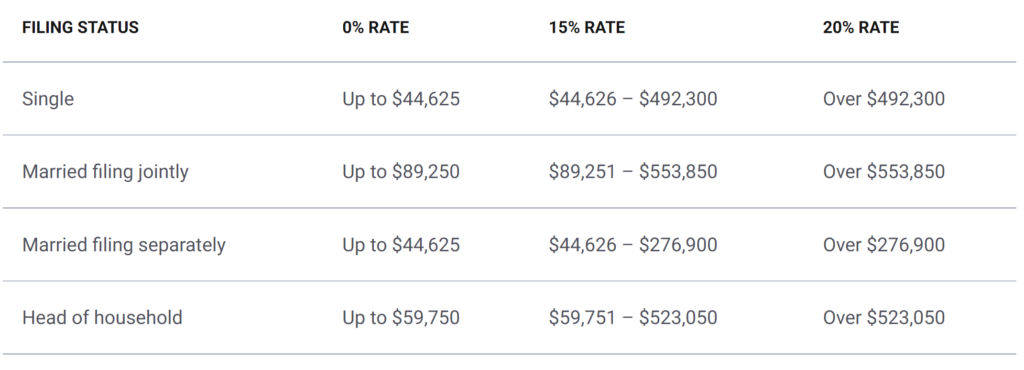This screenshot has height=370, width=1024.
Task: Click the $44,626 – $492,300 cell
Action: click(x=633, y=99)
